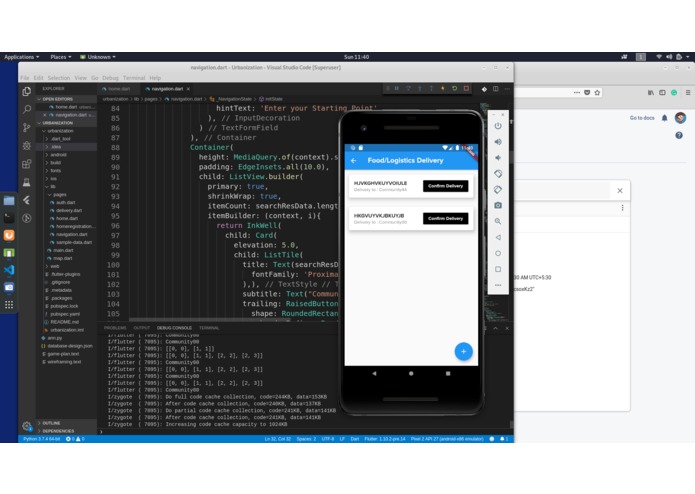Image resolution: width=695 pixels, height=494 pixels.
Task: Open the Manage gear at activity bar bottom
Action: click(27, 426)
